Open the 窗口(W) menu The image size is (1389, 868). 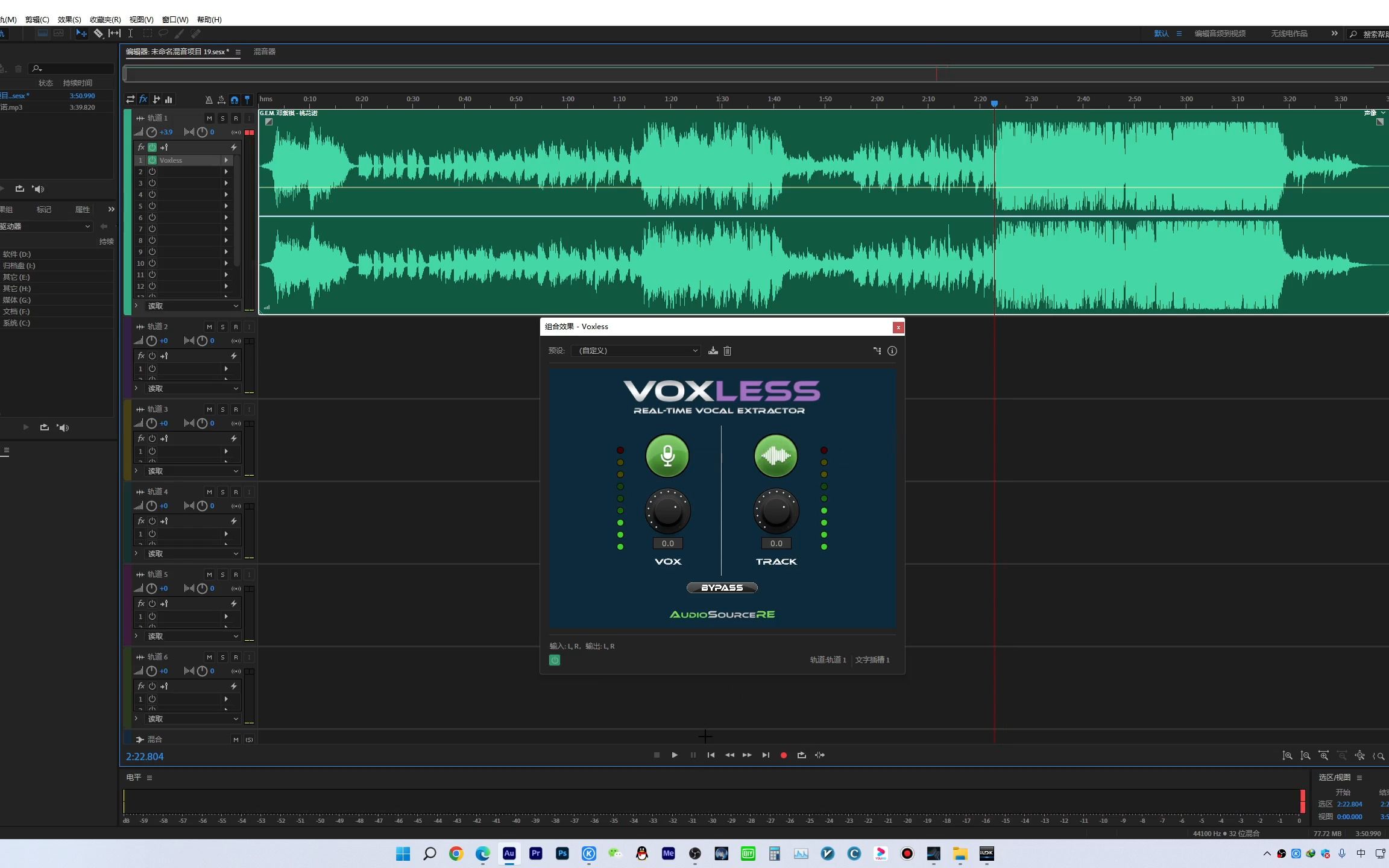[x=175, y=20]
